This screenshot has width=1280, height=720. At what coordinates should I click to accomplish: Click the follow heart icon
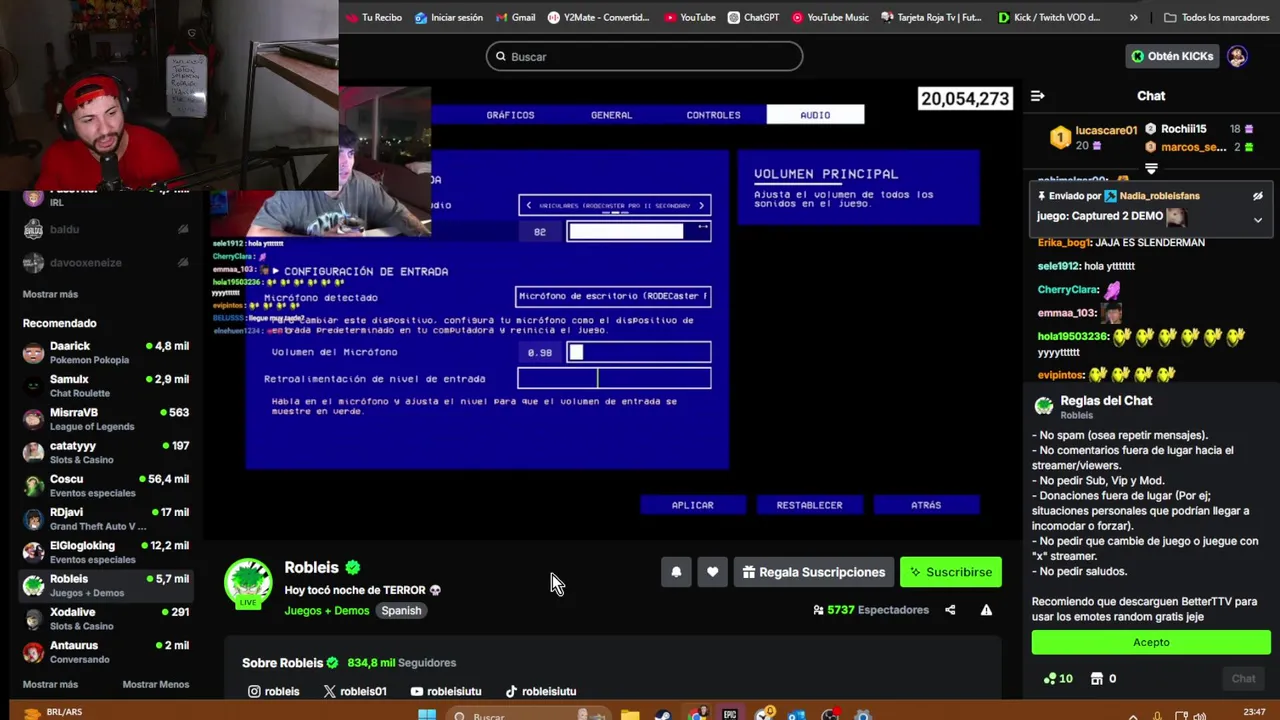[x=712, y=572]
